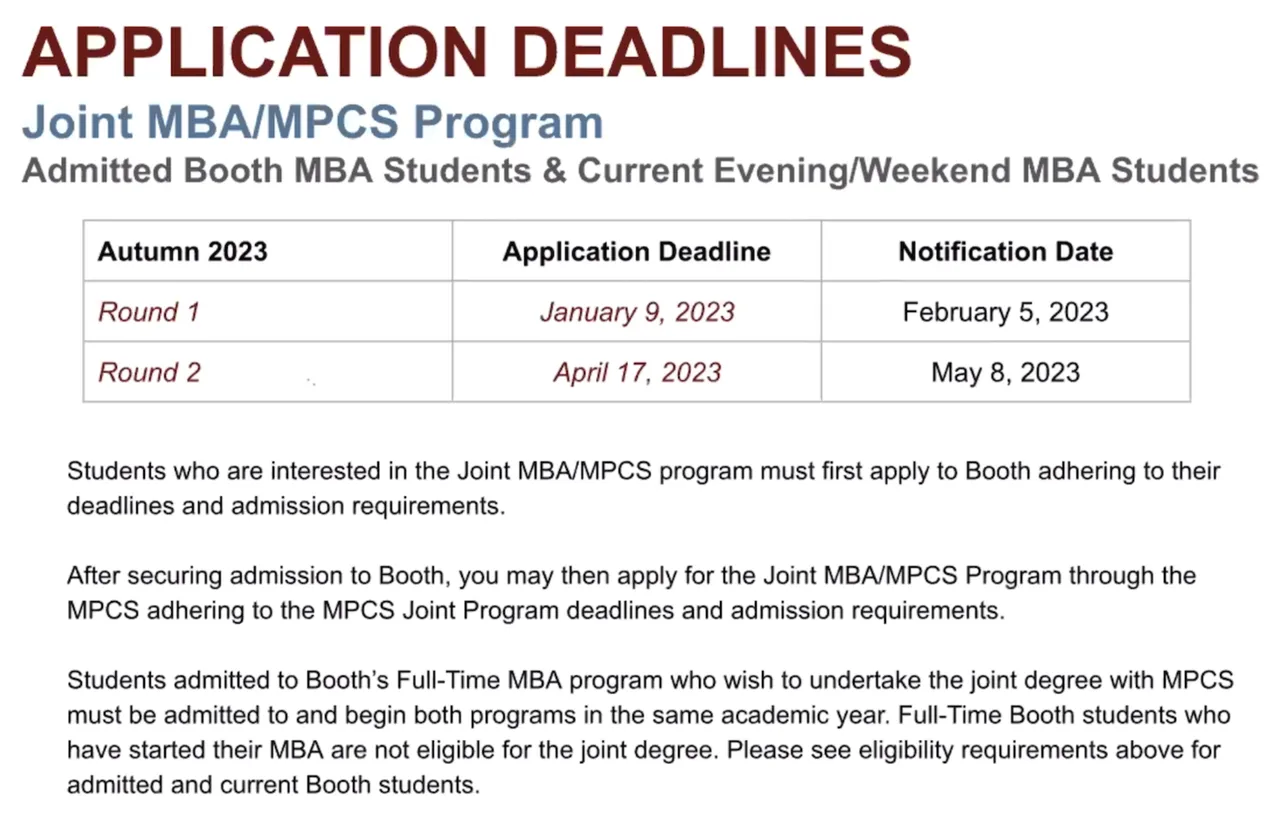This screenshot has height=813, width=1280.
Task: Click the Joint MBA/MPCS Program subtitle
Action: click(x=312, y=122)
